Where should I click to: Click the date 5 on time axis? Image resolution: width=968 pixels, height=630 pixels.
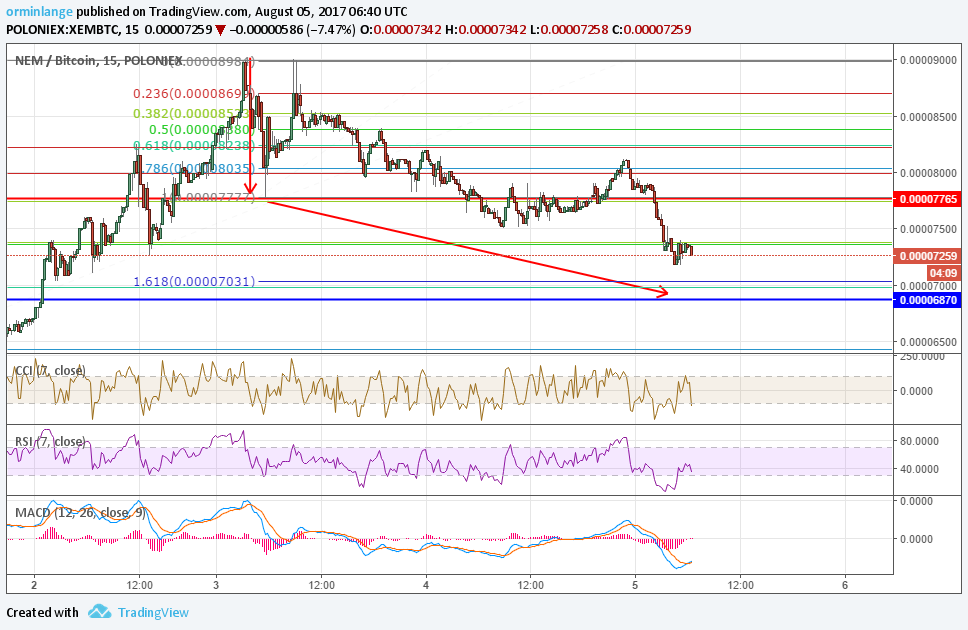635,585
